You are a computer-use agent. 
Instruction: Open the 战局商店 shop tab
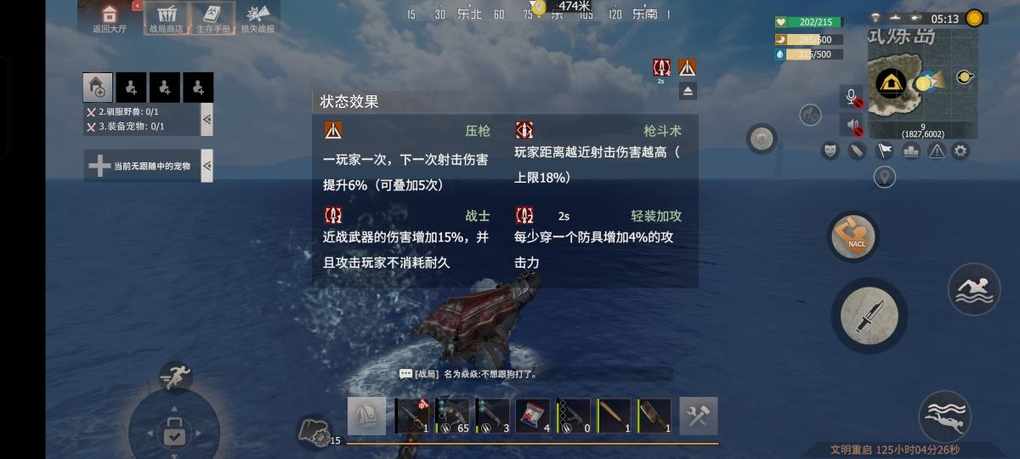(166, 17)
